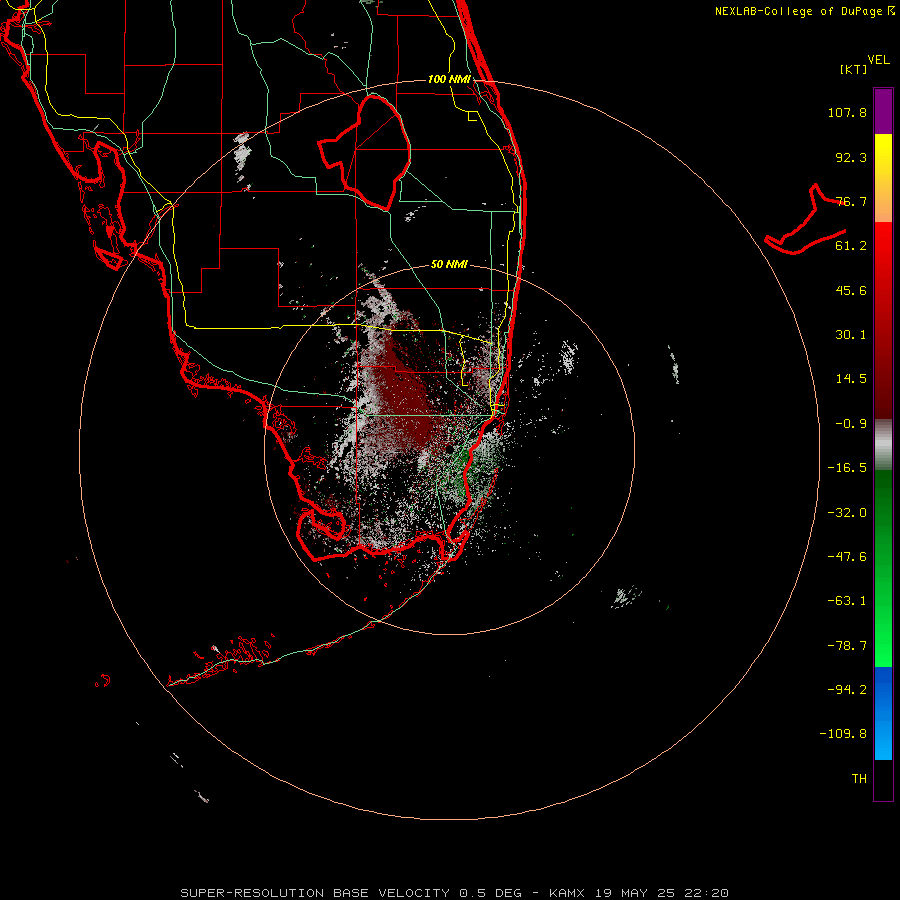Click the VEL legend title
Image resolution: width=900 pixels, height=900 pixels.
click(x=878, y=60)
